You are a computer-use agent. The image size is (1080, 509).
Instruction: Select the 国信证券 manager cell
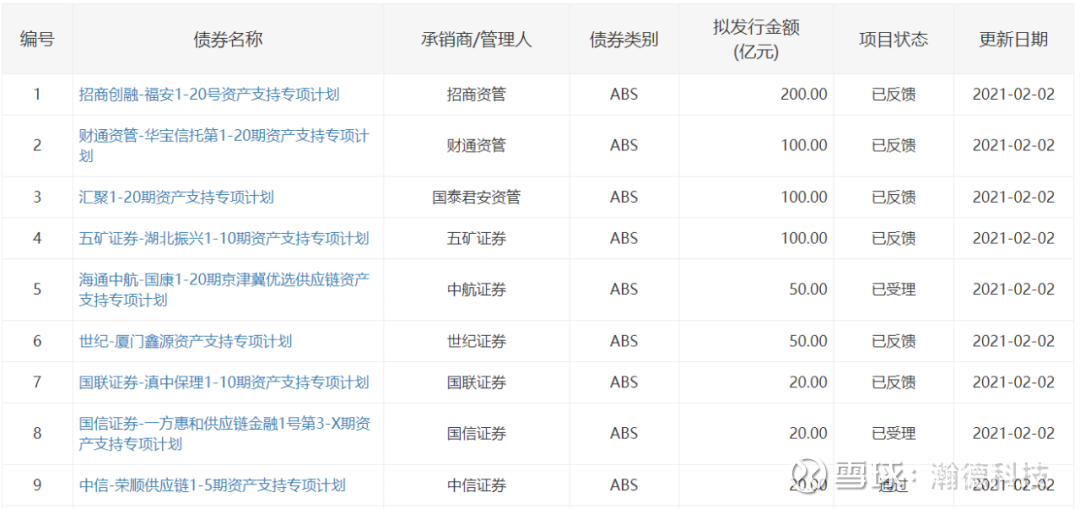[x=476, y=433]
